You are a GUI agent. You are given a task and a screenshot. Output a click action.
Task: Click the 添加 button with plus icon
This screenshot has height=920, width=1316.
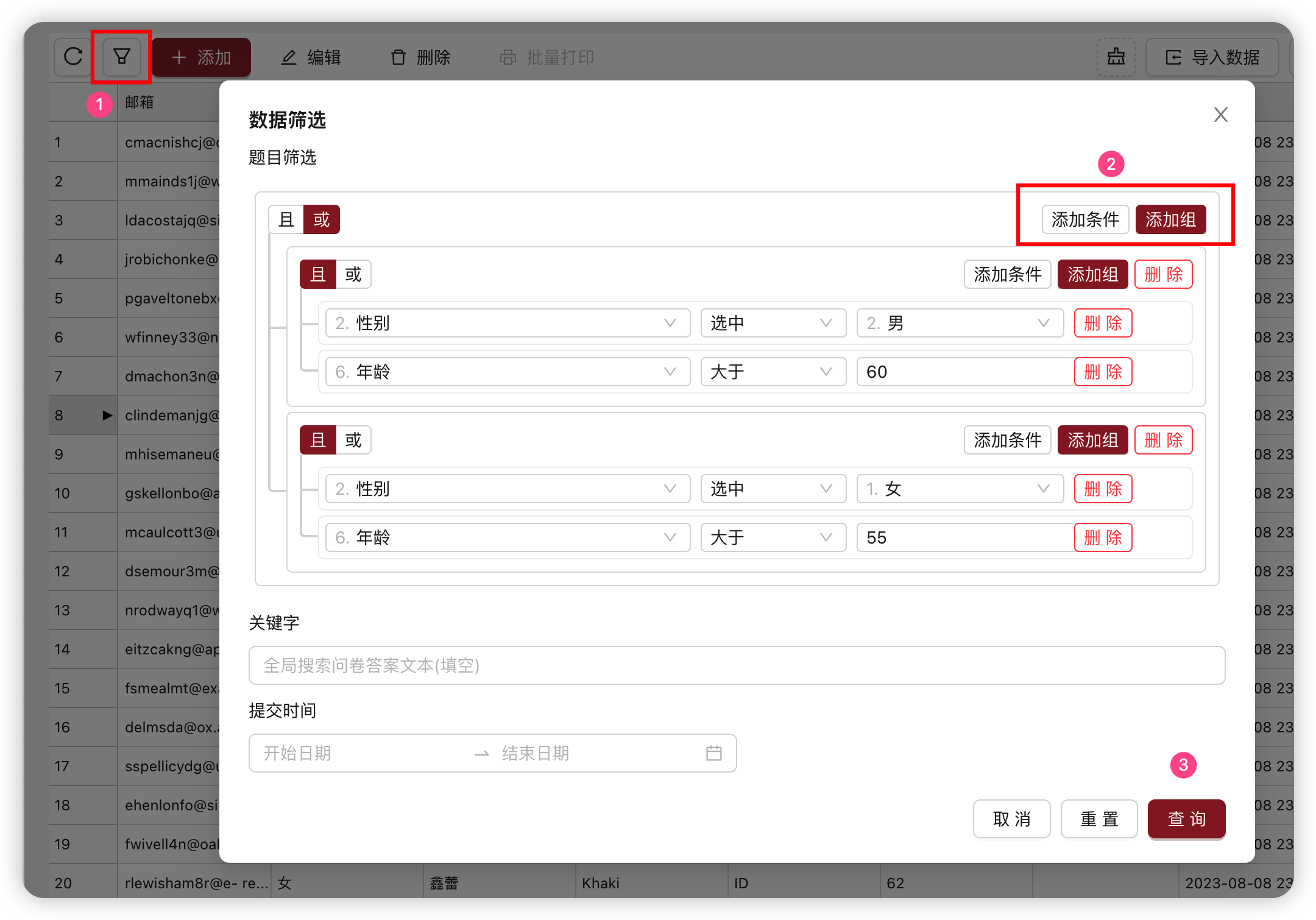tap(202, 57)
